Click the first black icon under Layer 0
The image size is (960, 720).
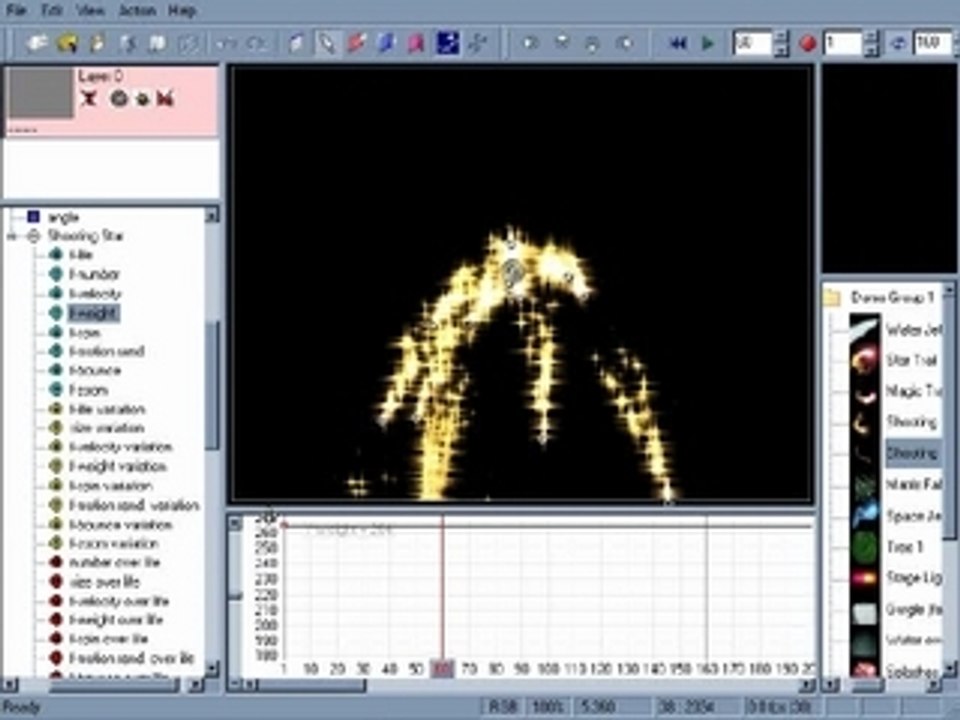tap(89, 98)
